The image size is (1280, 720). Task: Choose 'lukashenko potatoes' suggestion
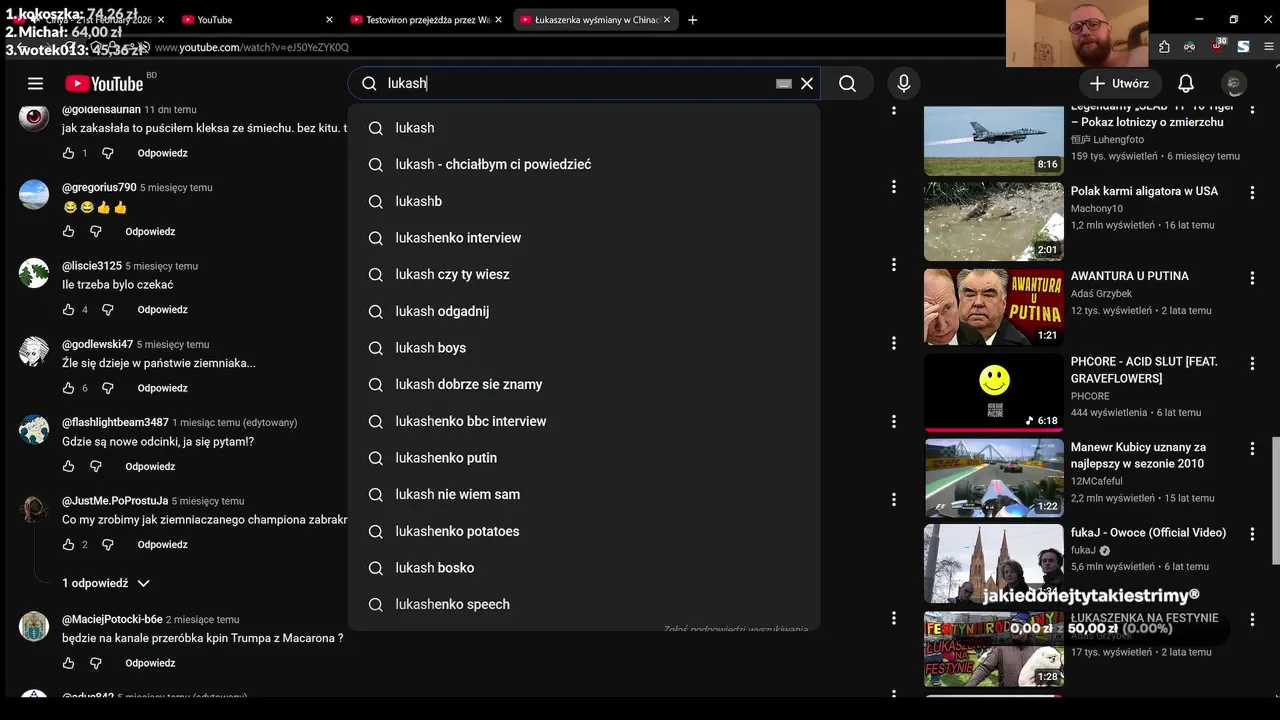coord(584,531)
